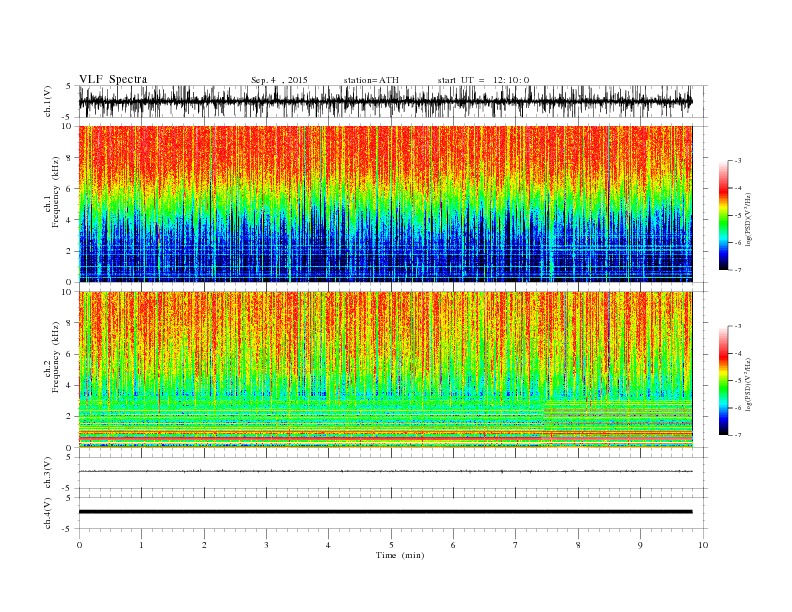Click the 6 kHz tick label on ch.2 spectrogram

pos(70,354)
